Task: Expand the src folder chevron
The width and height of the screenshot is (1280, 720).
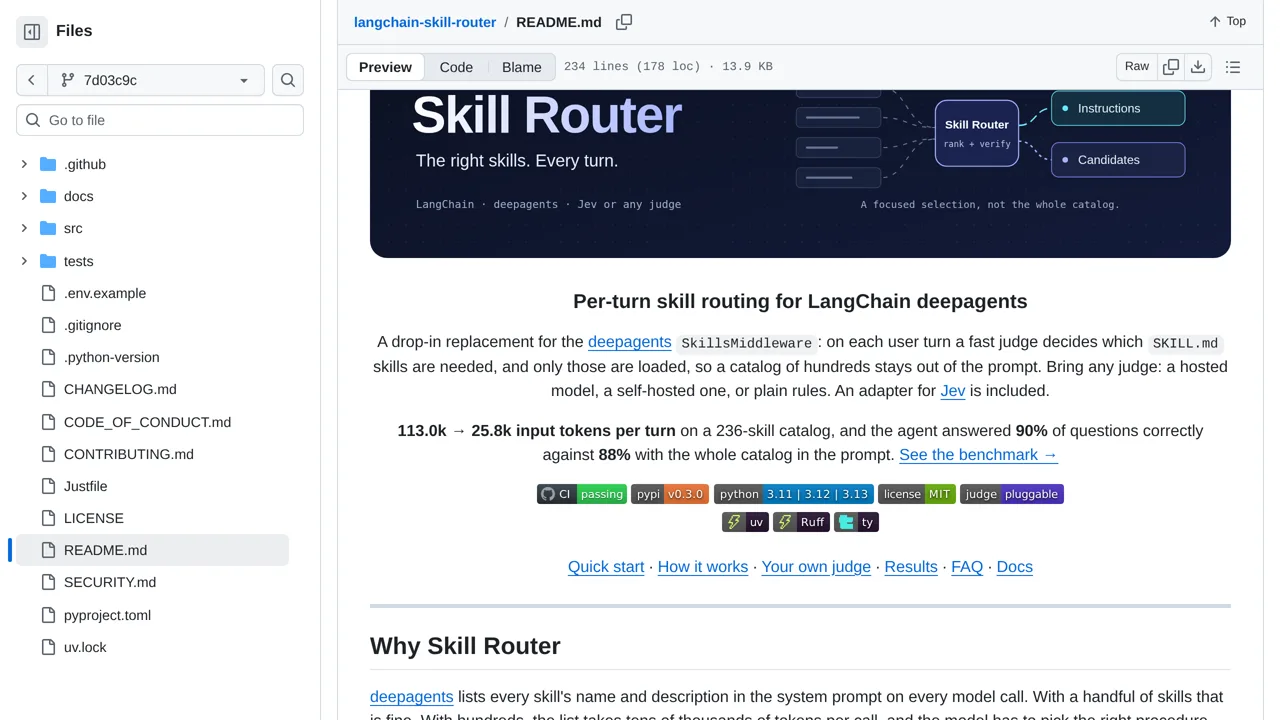Action: (x=24, y=228)
